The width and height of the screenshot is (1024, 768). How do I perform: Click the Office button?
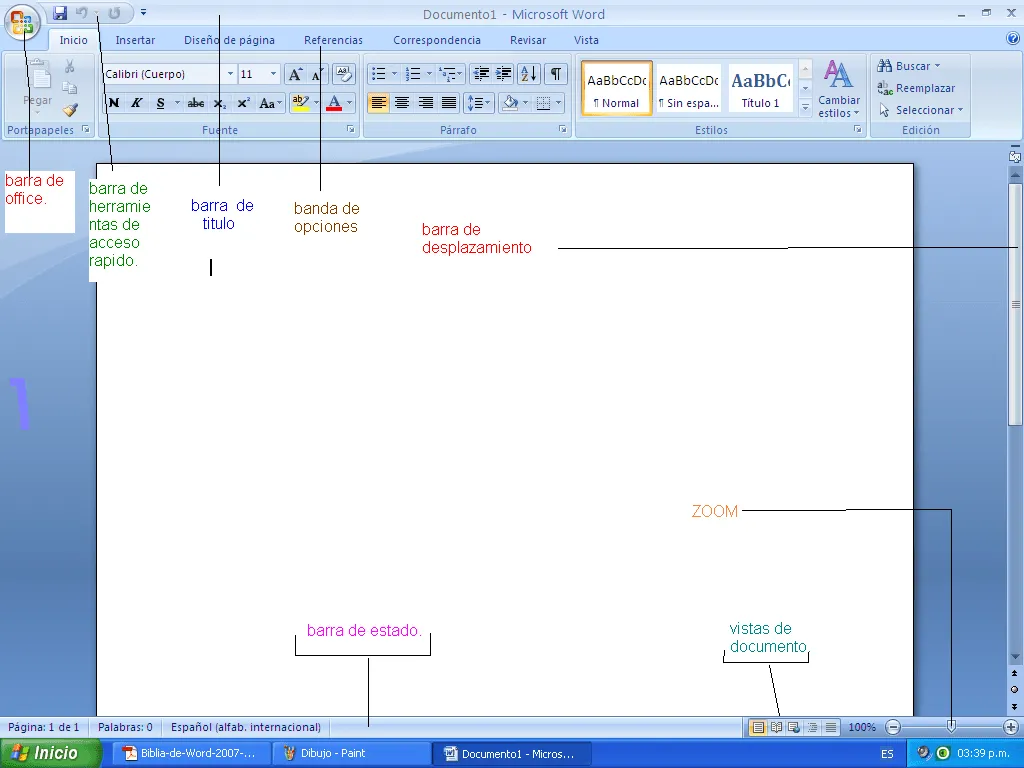(20, 21)
